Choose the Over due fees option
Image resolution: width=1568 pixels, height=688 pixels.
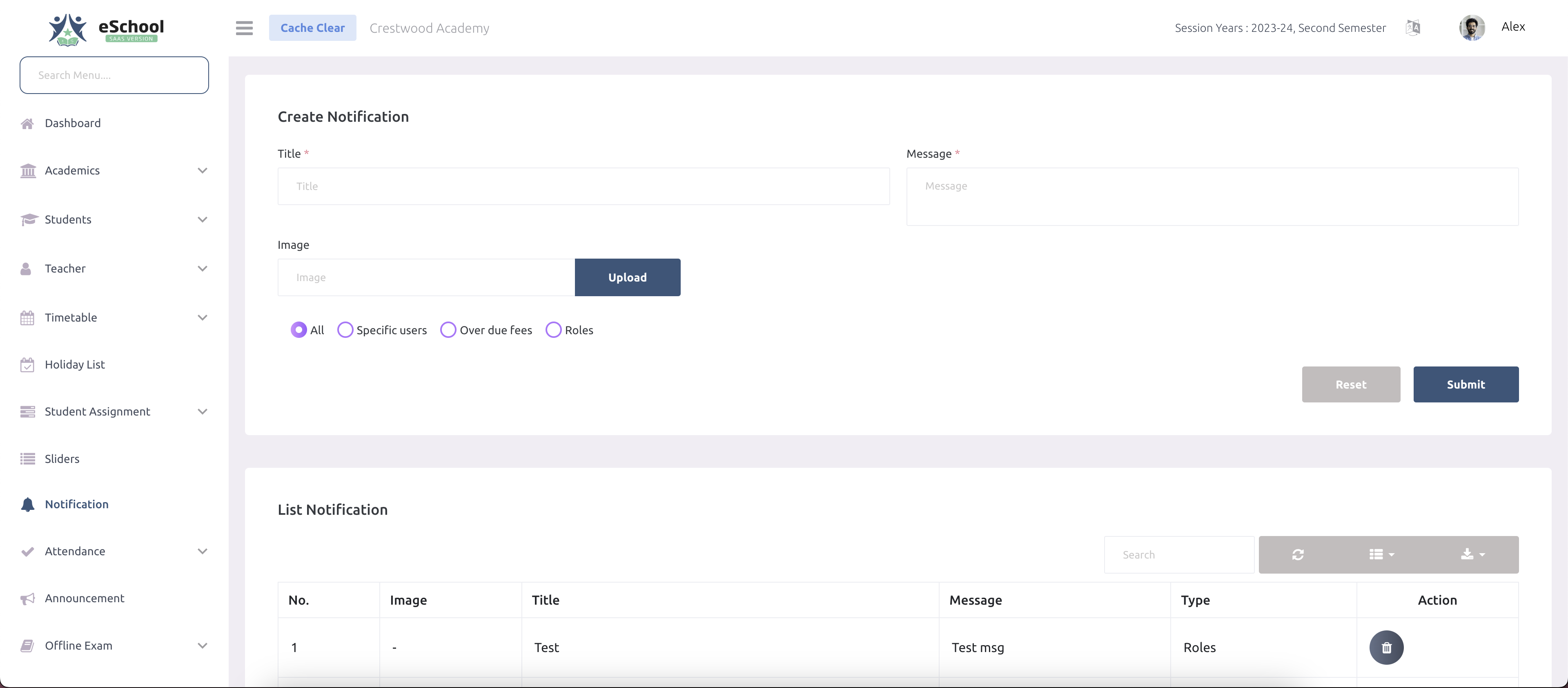coord(448,329)
